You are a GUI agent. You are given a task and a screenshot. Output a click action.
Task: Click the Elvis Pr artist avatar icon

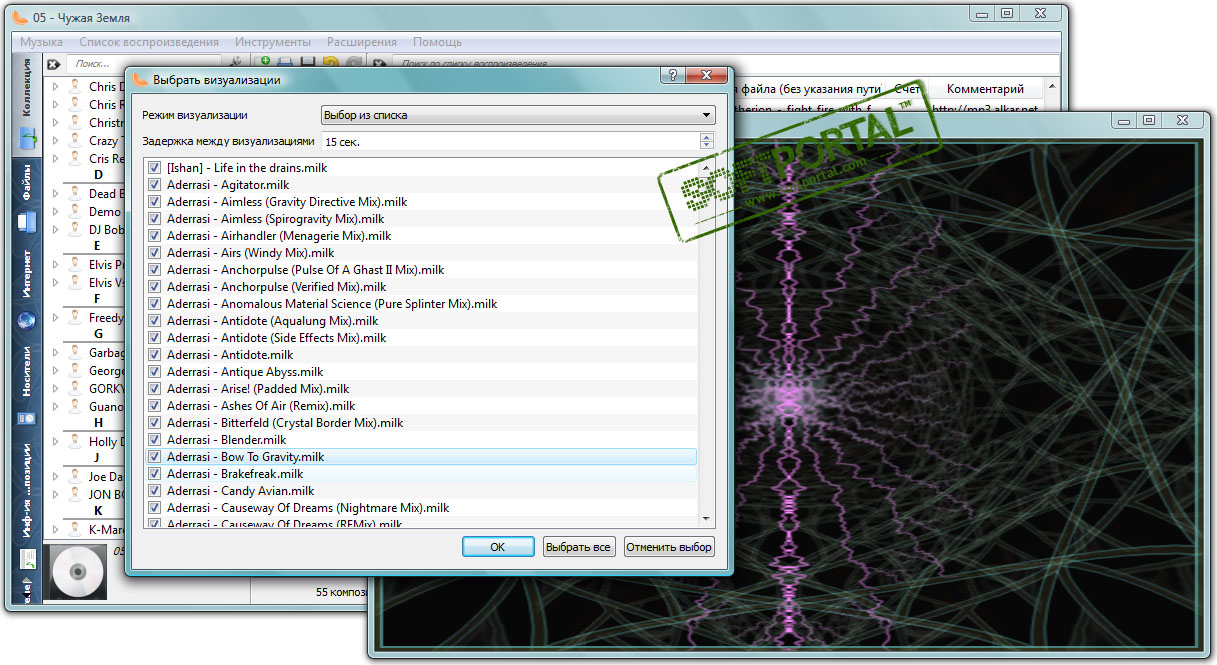coord(75,265)
